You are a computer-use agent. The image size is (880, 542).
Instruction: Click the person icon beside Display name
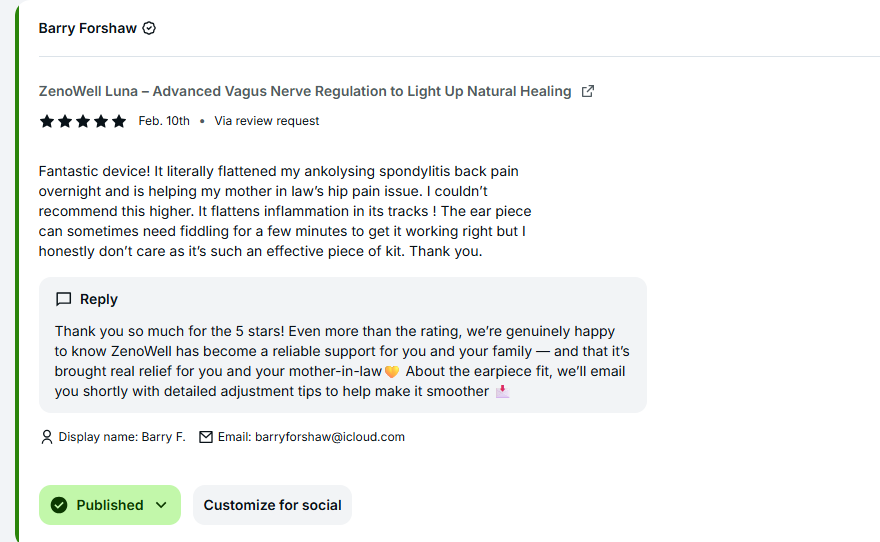click(x=46, y=437)
